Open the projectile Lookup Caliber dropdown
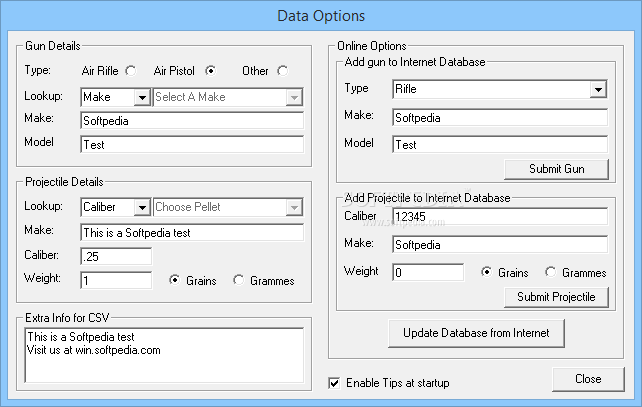This screenshot has width=642, height=407. pyautogui.click(x=142, y=207)
